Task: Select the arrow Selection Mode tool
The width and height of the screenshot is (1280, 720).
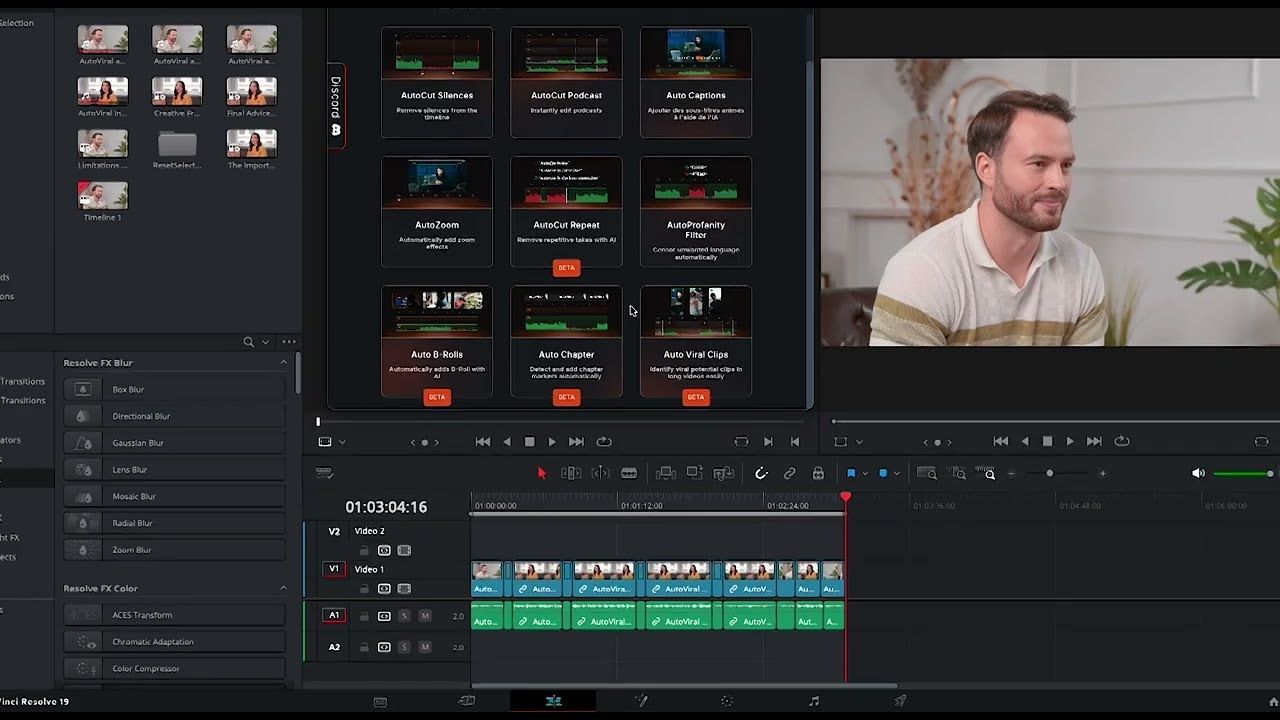Action: coord(542,473)
